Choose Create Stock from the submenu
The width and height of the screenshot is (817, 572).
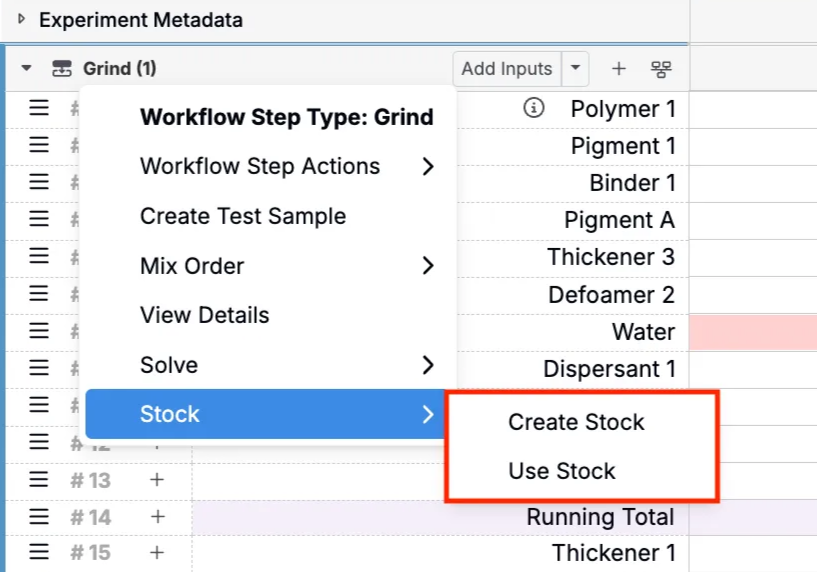coord(576,422)
